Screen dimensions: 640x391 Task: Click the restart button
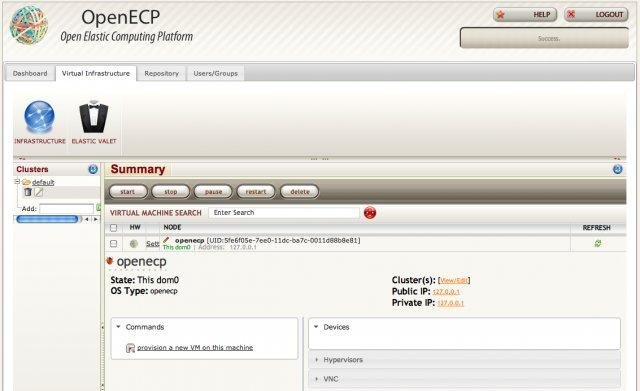pyautogui.click(x=256, y=191)
